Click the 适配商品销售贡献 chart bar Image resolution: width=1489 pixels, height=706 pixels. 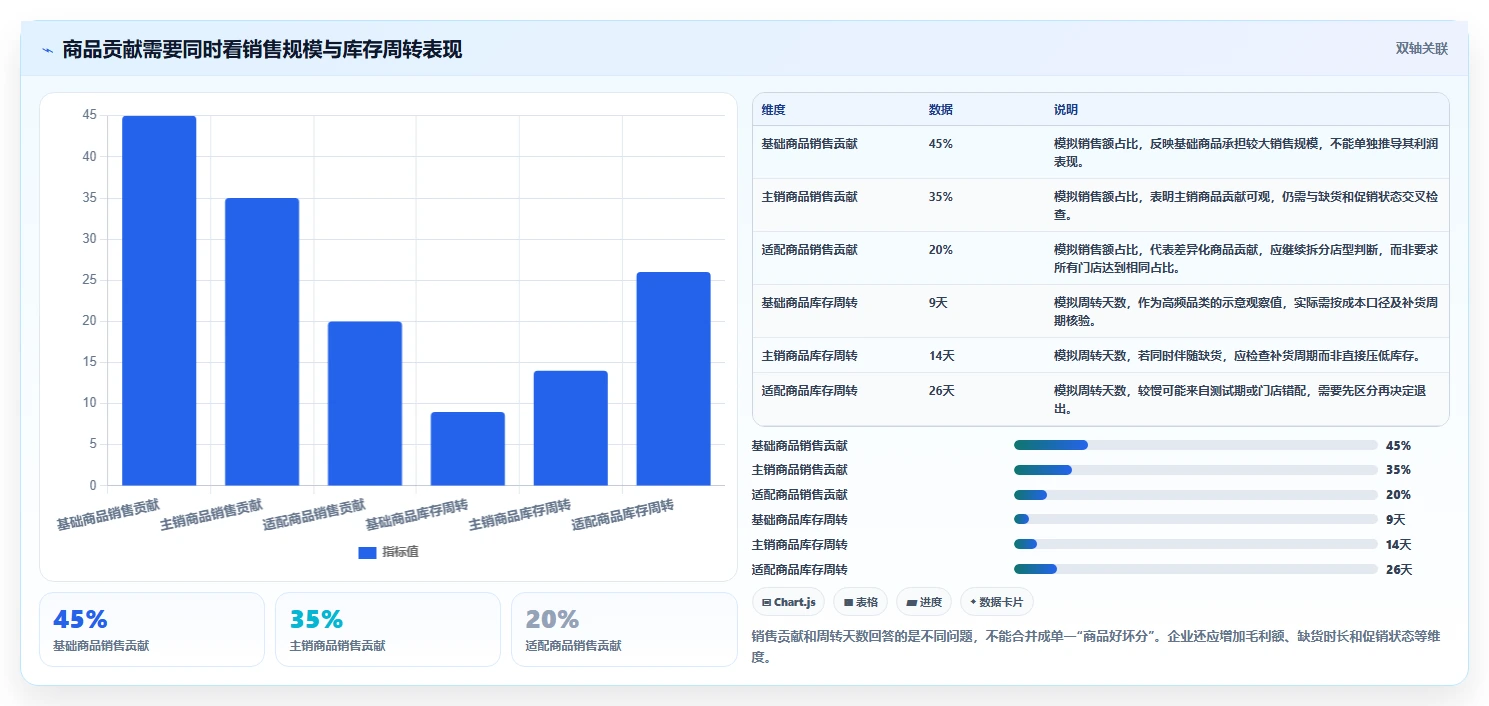pyautogui.click(x=365, y=404)
